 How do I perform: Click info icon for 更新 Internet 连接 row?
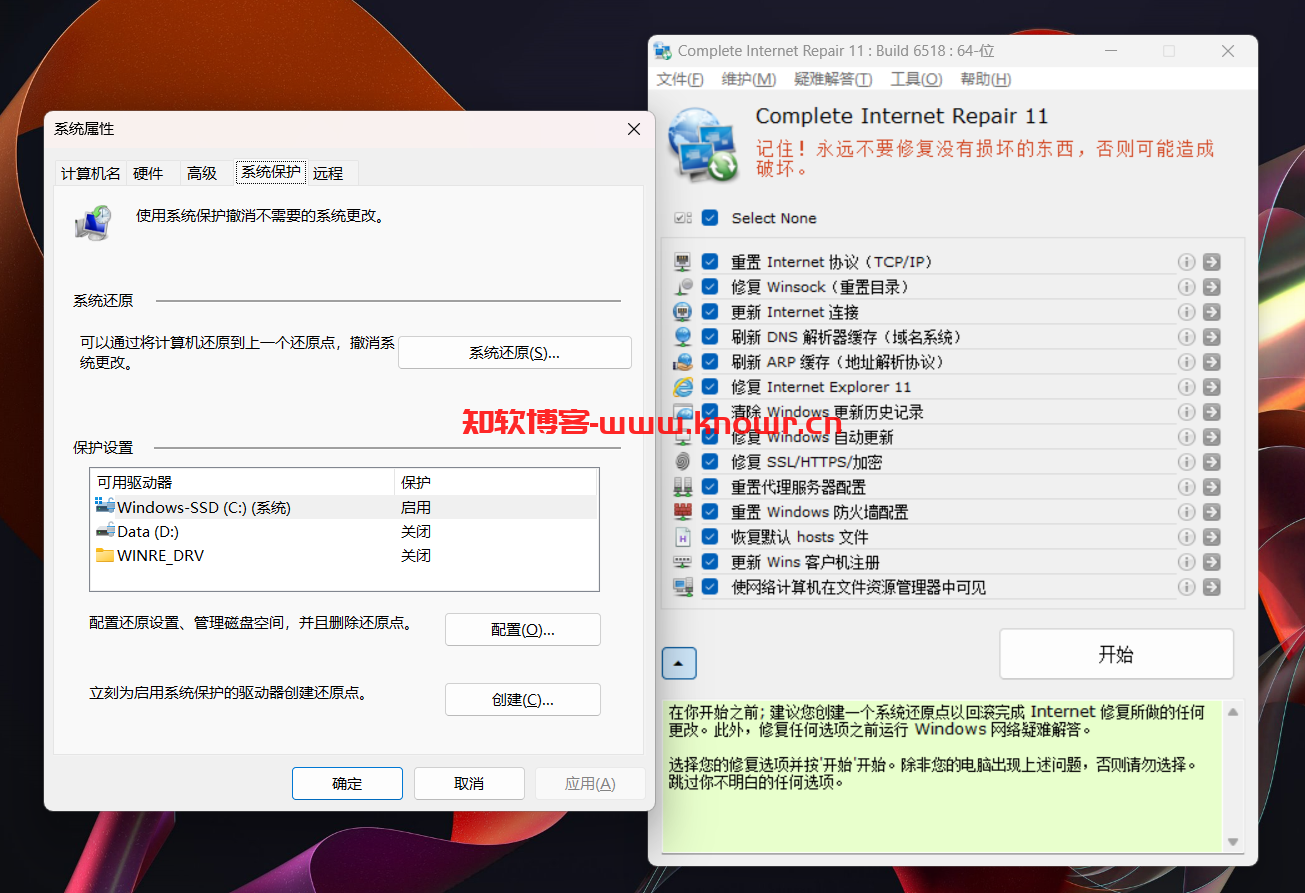1187,312
